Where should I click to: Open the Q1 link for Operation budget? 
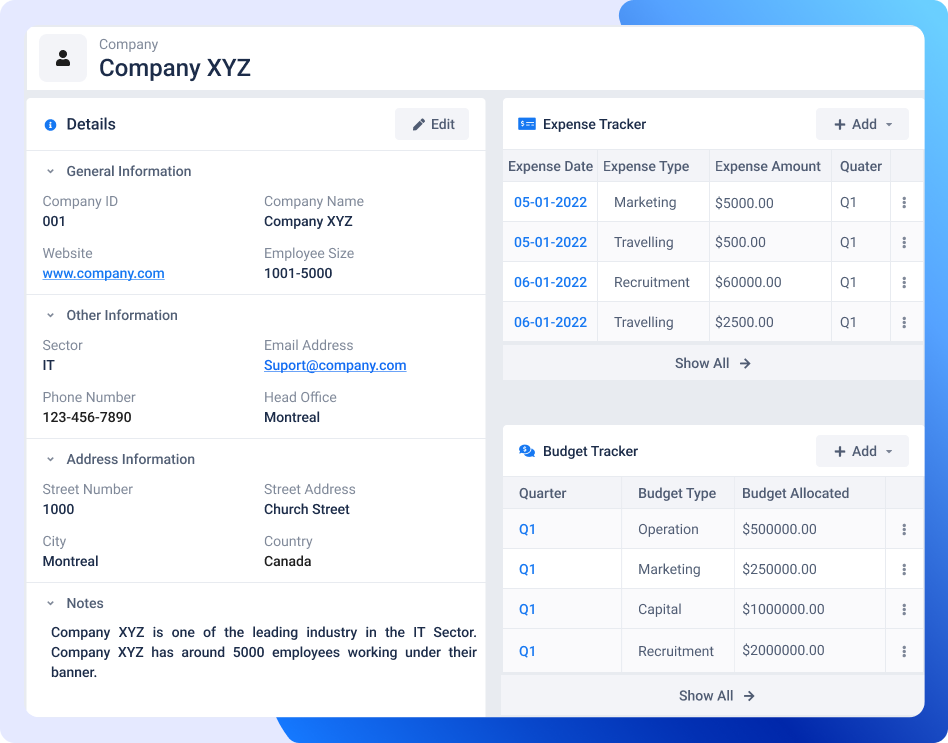coord(527,530)
